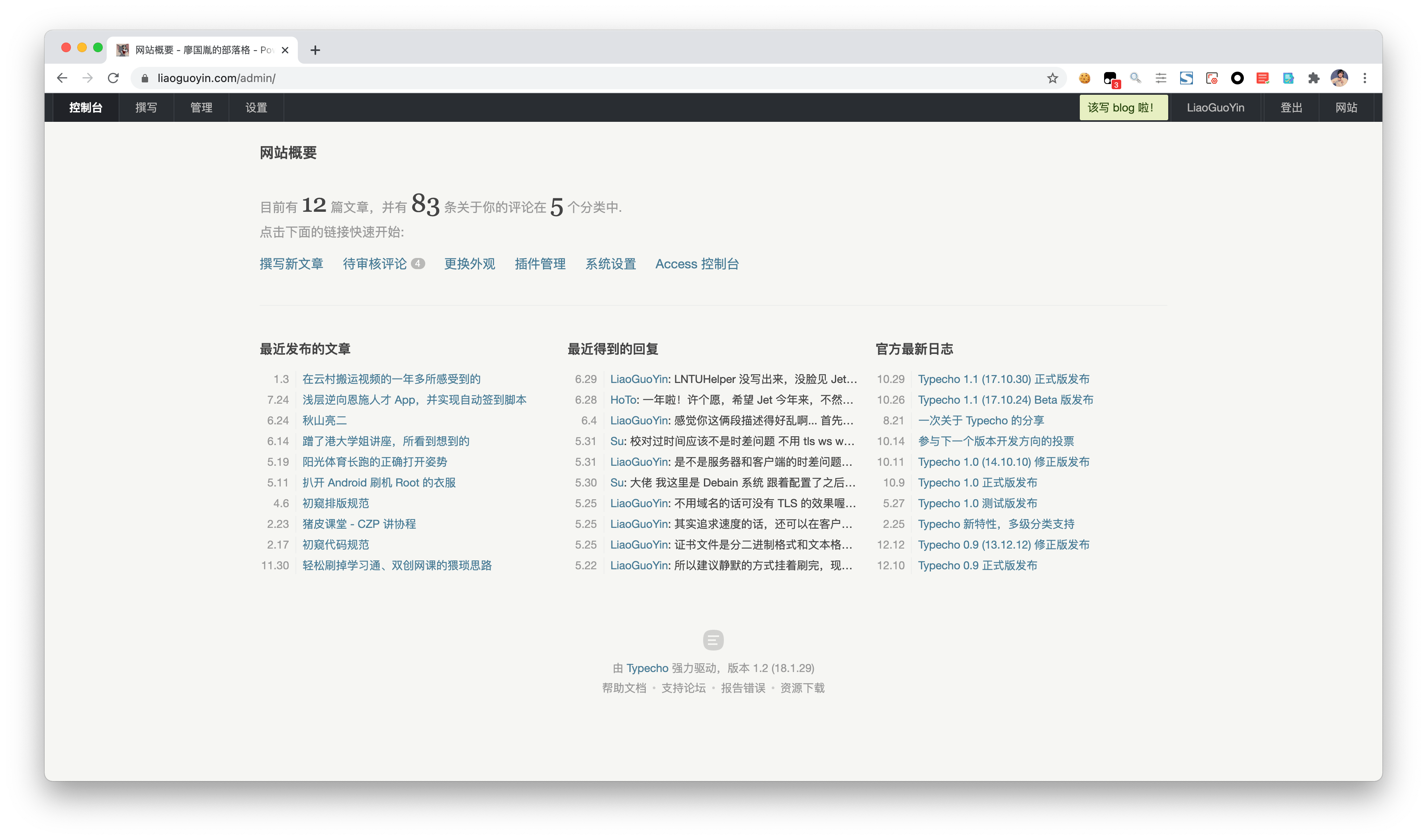Click the Typecho logo icon in footer

click(713, 640)
